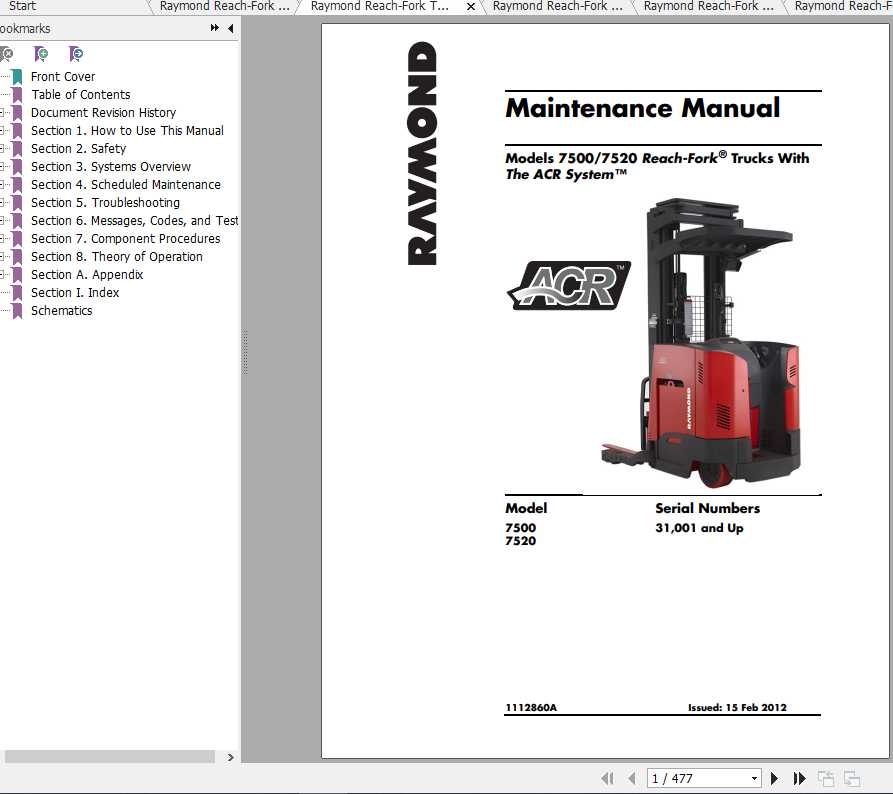
Task: Go to the next page
Action: click(774, 778)
